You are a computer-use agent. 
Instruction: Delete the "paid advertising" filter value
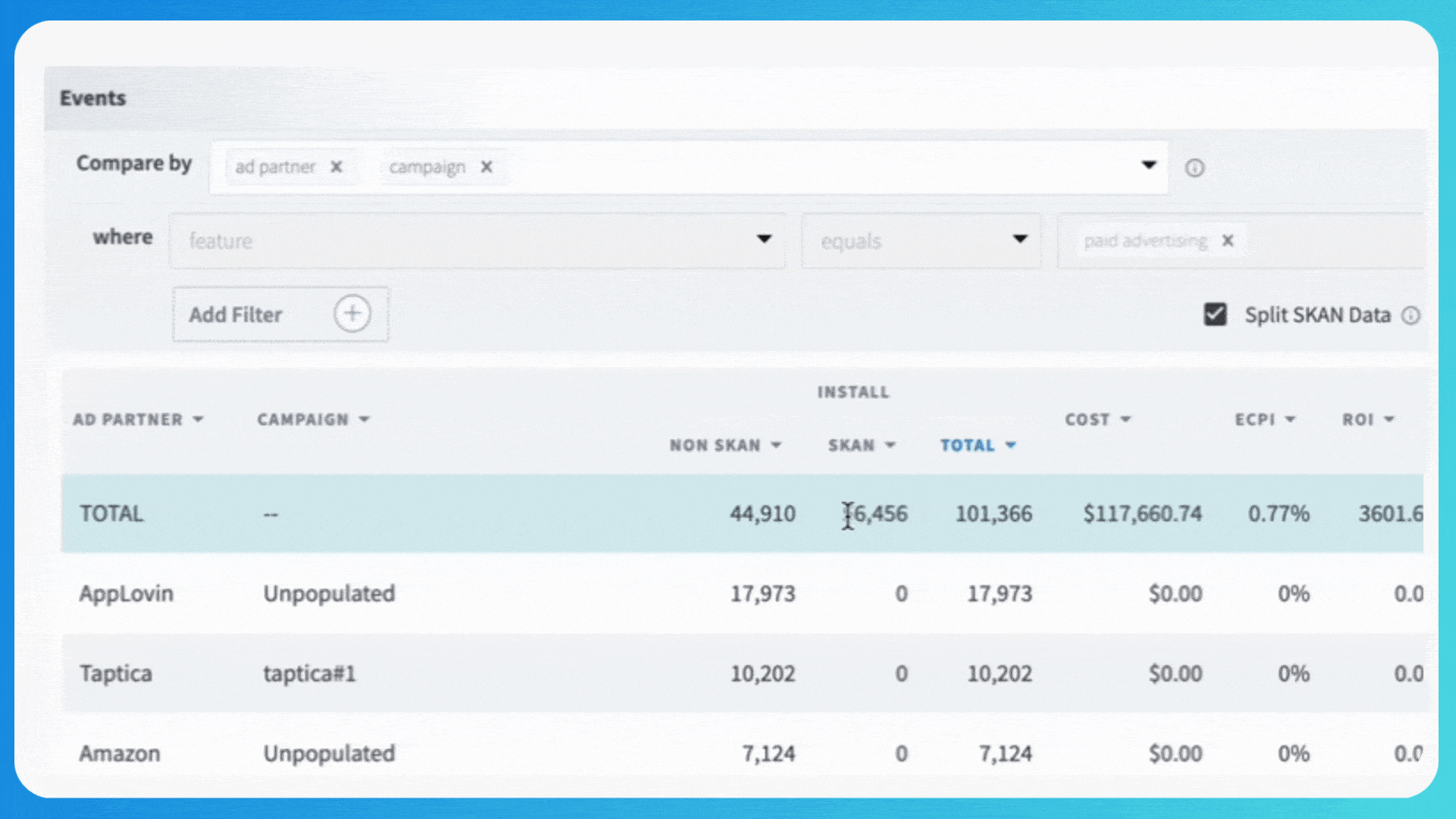[x=1228, y=241]
